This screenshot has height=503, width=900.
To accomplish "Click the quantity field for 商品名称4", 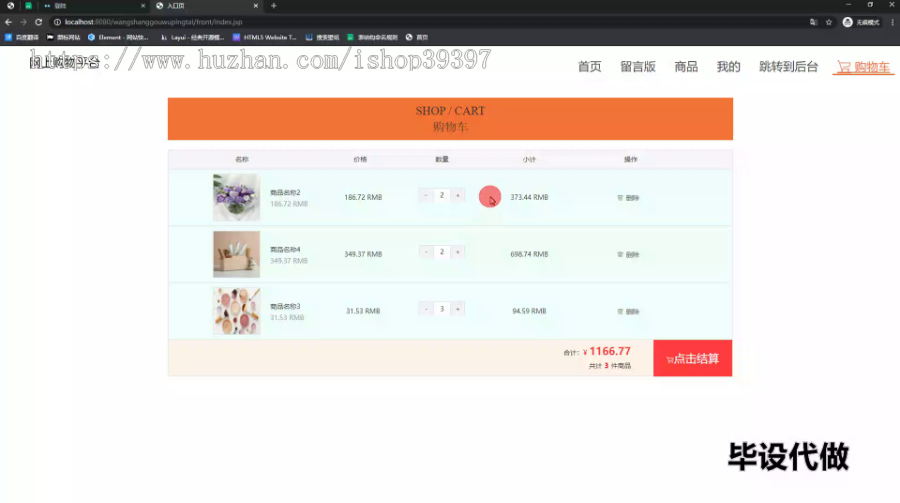I will click(x=442, y=252).
